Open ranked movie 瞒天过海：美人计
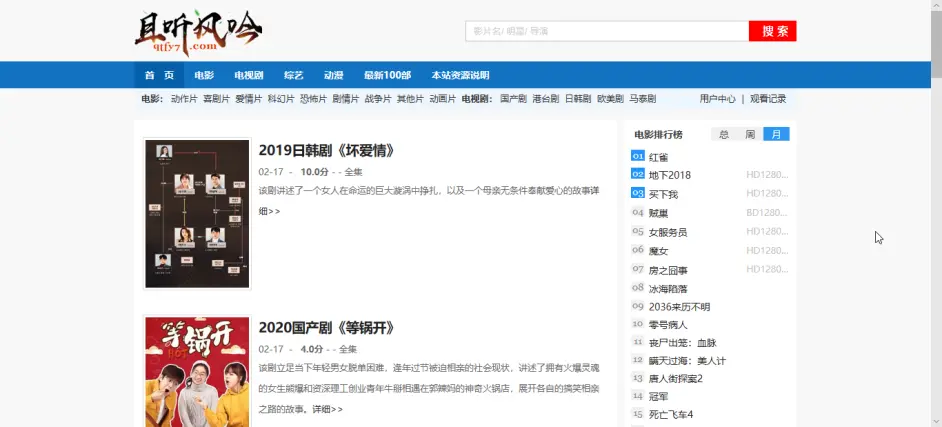Viewport: 942px width, 427px height. point(687,361)
